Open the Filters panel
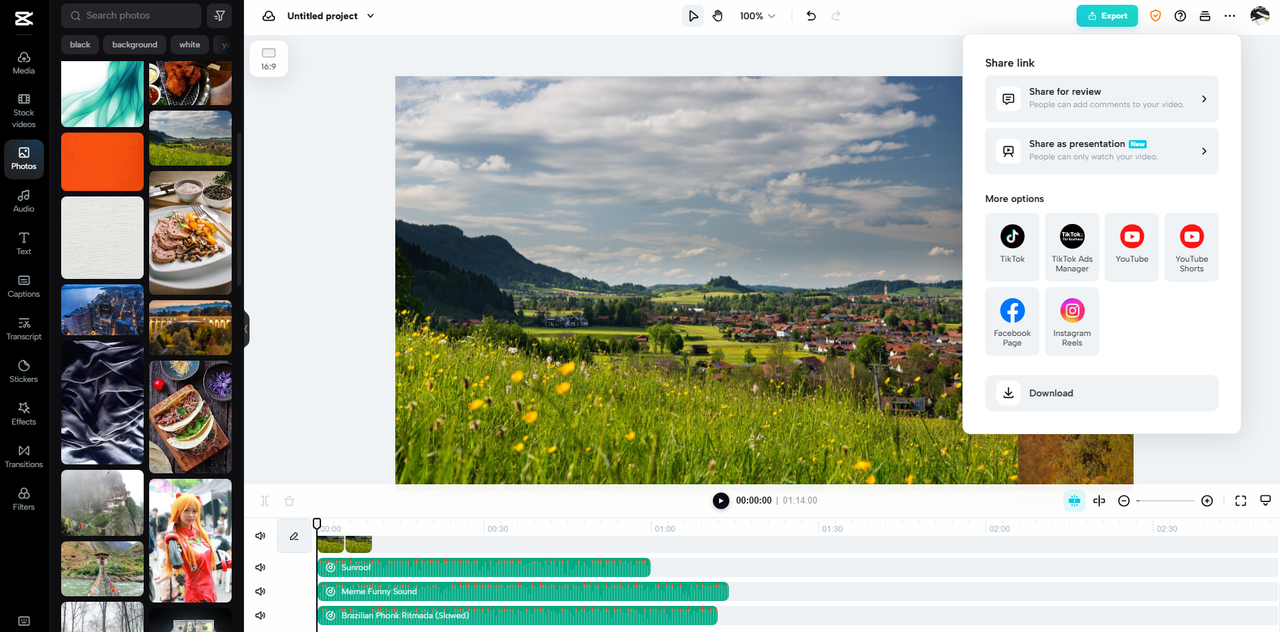1280x632 pixels. click(24, 498)
